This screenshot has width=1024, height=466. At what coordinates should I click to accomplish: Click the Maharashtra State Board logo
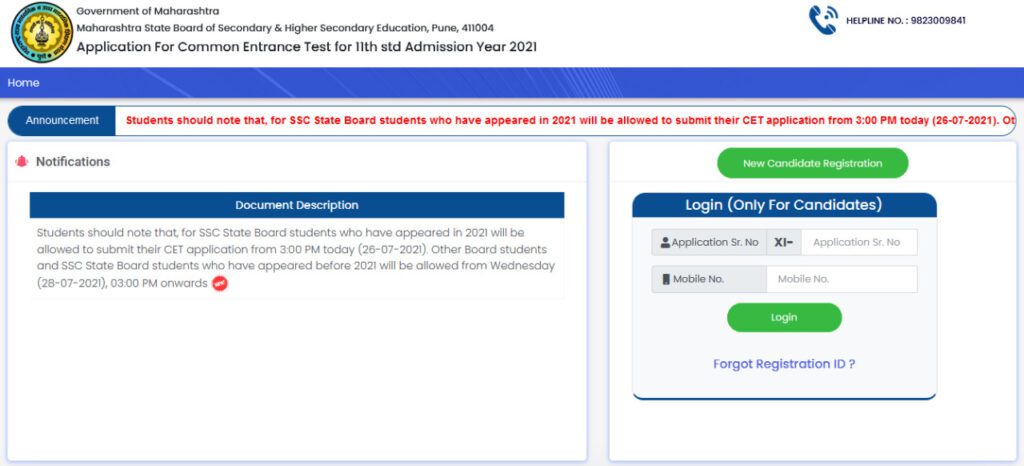tap(42, 34)
